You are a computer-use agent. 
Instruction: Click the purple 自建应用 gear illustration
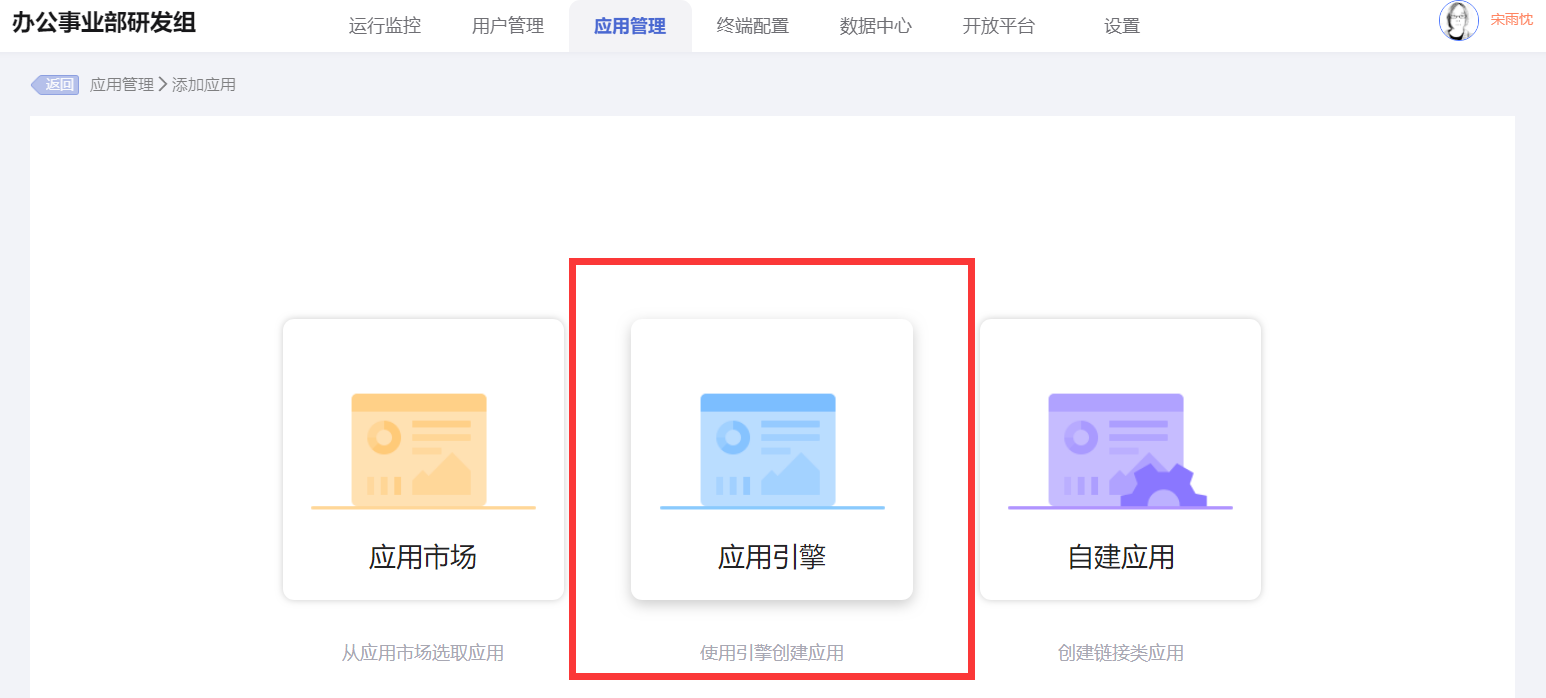pos(1120,451)
